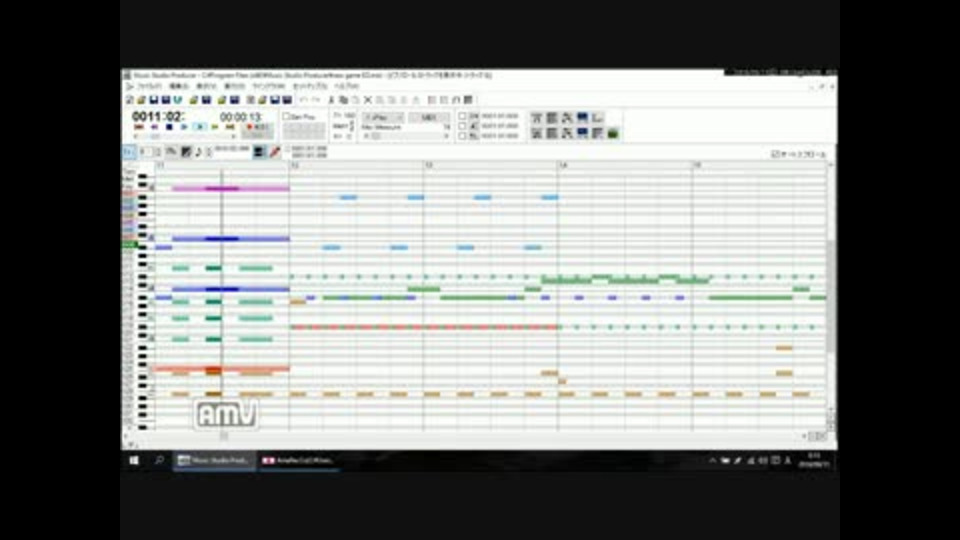This screenshot has width=960, height=540.
Task: Click the first blue floppy Save icon
Action: point(154,100)
